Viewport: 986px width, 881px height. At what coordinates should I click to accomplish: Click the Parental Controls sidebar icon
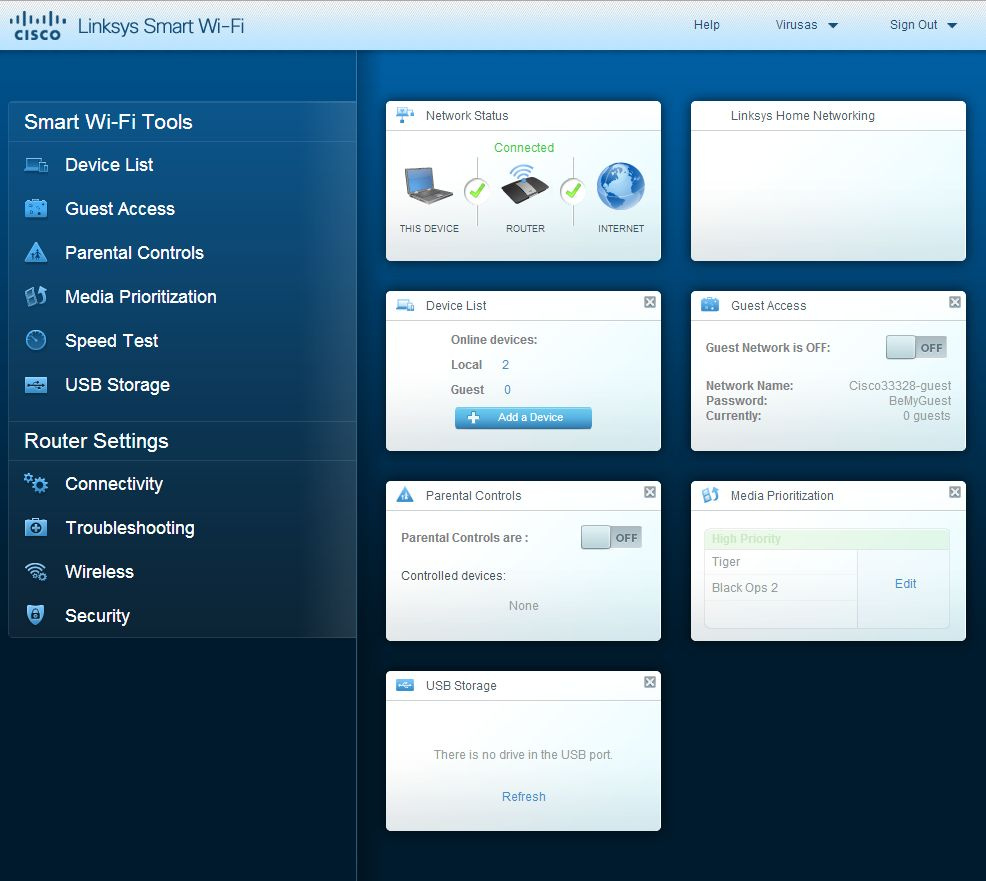pos(36,252)
